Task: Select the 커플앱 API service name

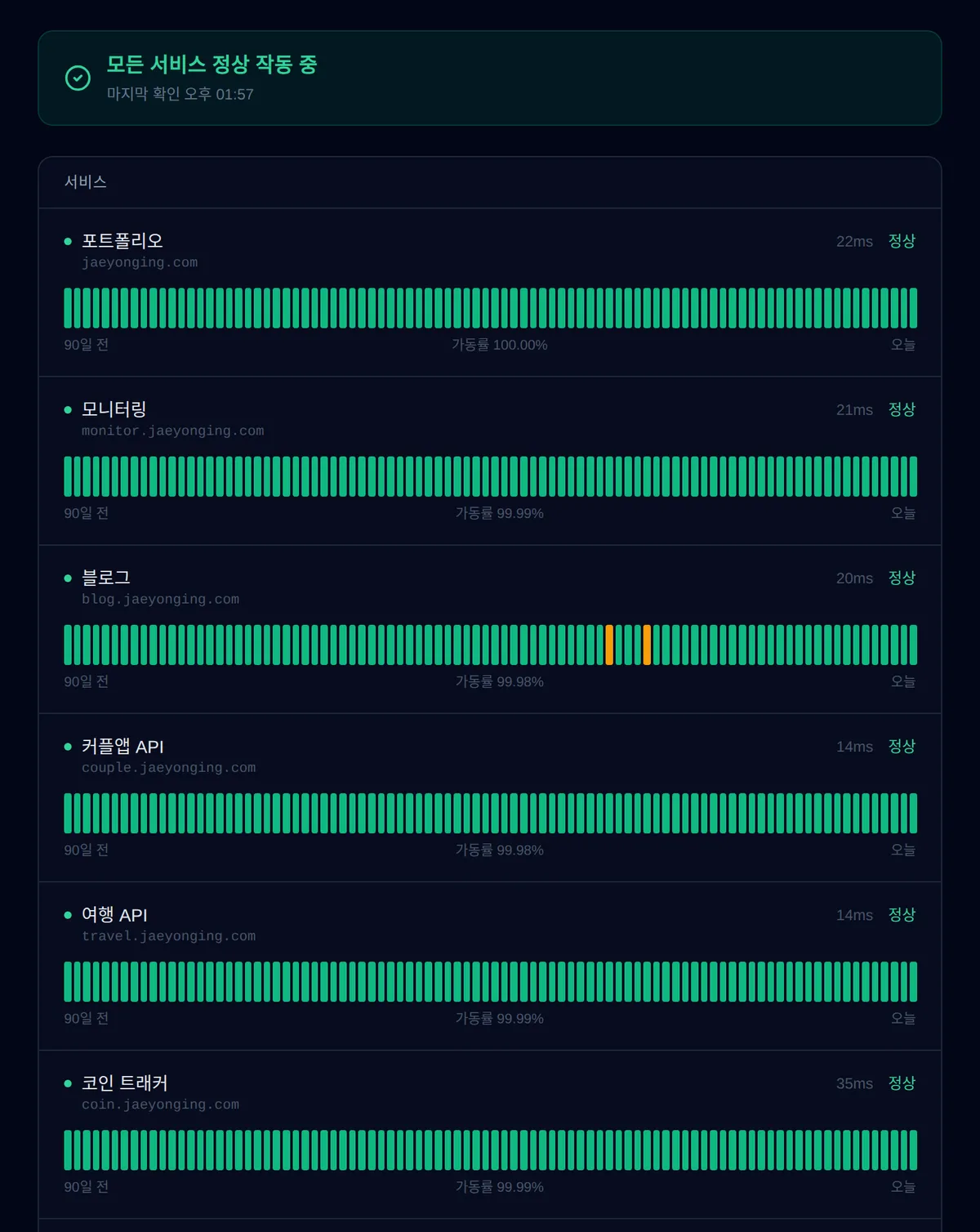Action: [122, 746]
